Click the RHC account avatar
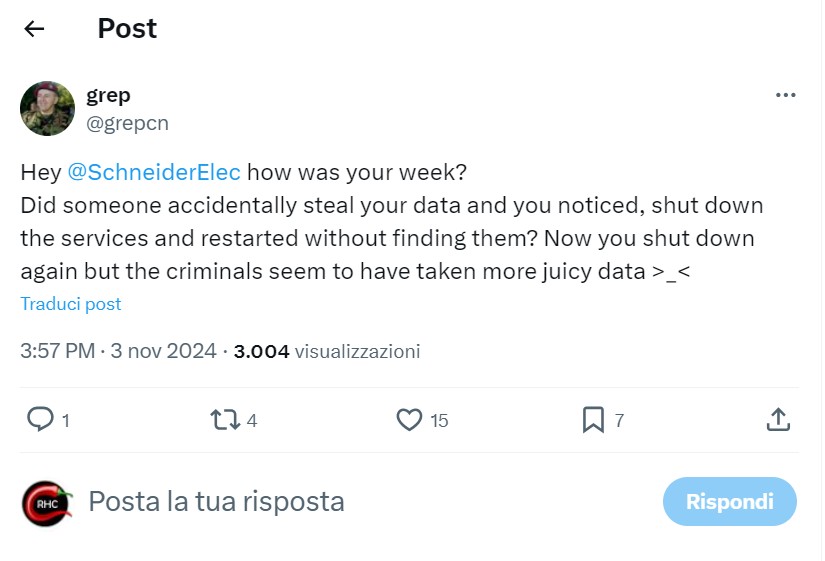This screenshot has width=825, height=561. coord(48,501)
